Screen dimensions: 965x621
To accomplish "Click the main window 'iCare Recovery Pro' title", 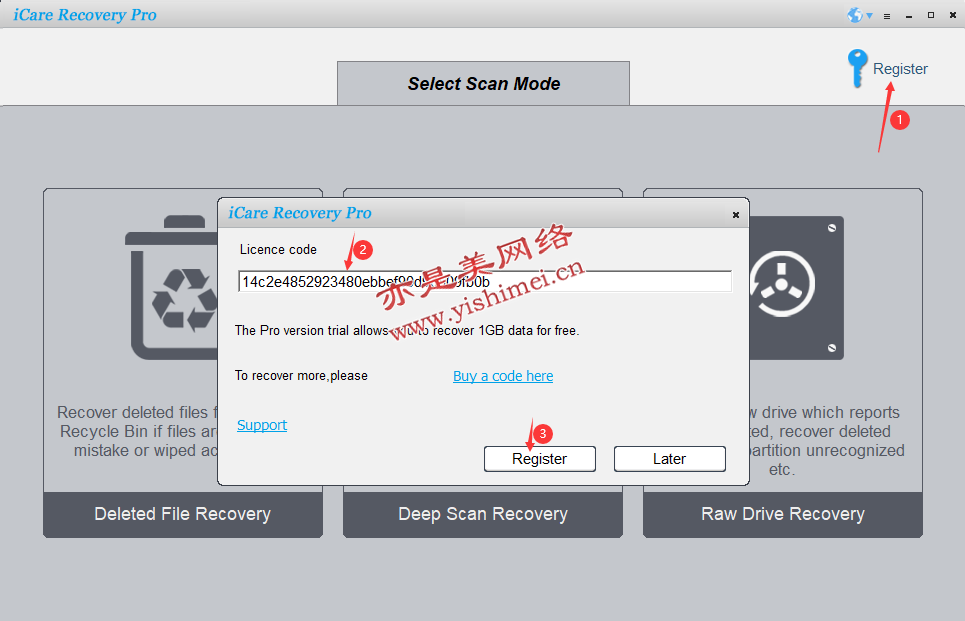I will 85,15.
